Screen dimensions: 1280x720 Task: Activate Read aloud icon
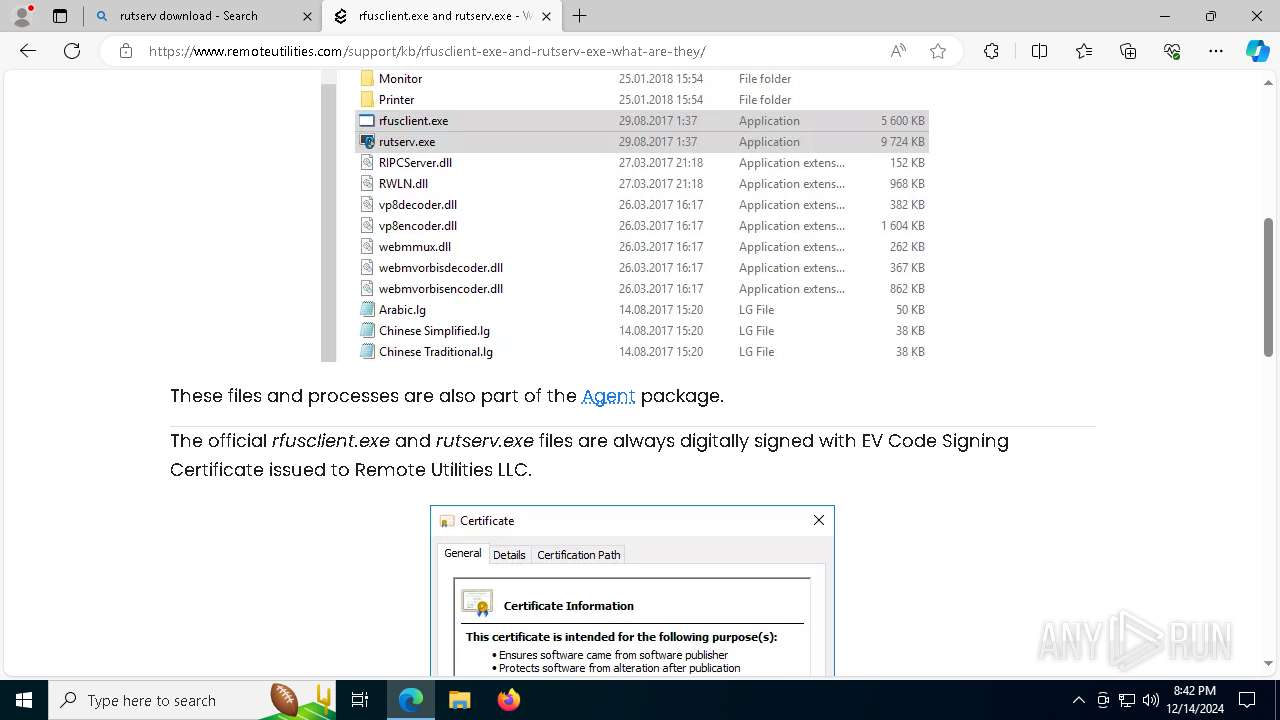point(898,51)
